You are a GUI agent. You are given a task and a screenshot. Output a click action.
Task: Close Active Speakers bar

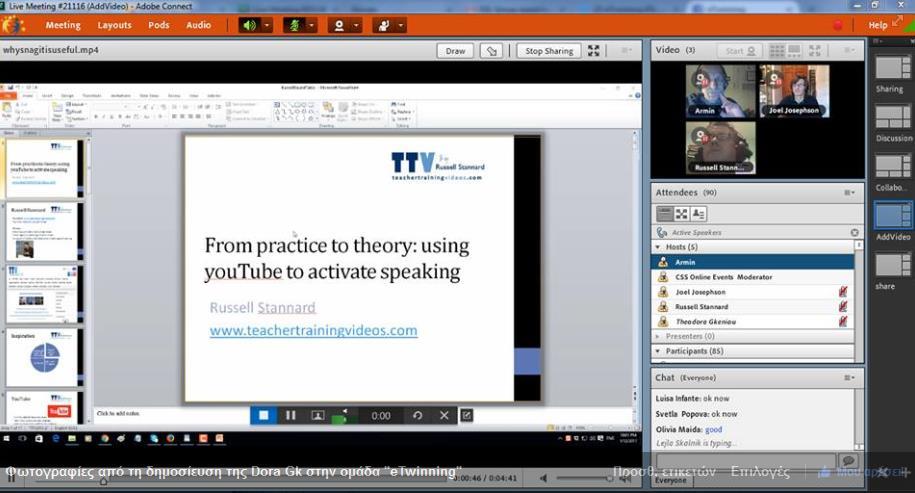(854, 232)
